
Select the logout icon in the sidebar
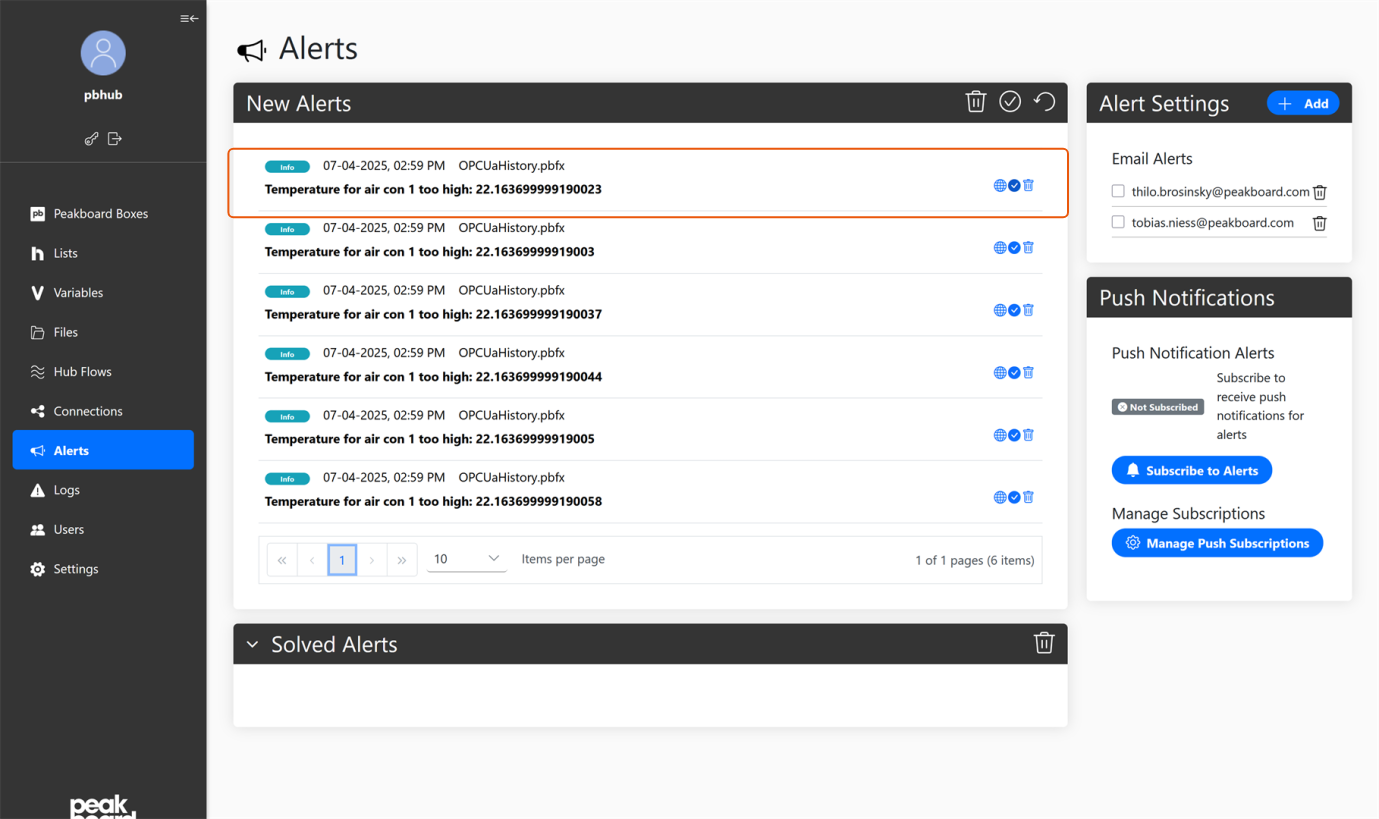114,138
